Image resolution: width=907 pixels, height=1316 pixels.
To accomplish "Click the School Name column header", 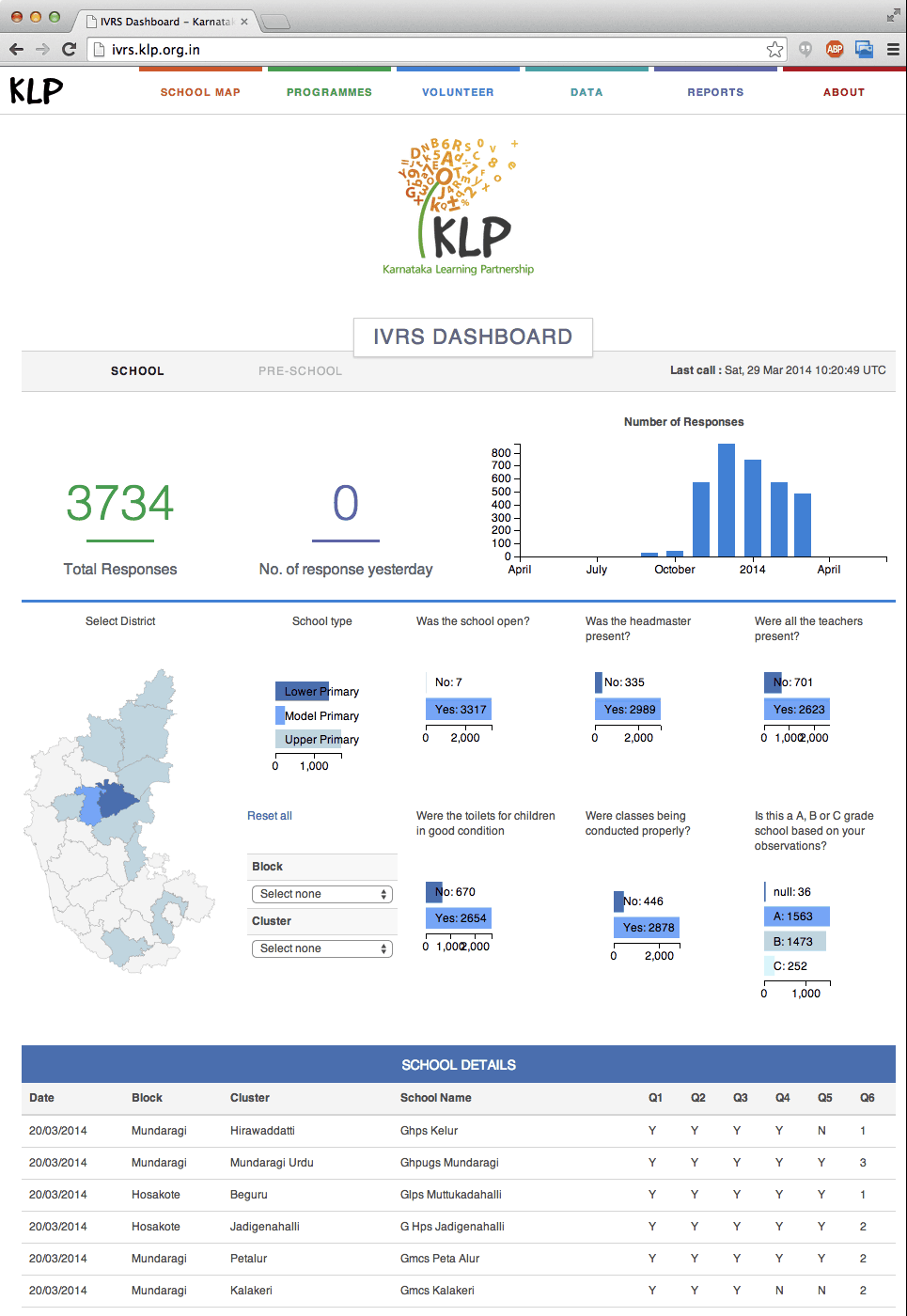I will coord(436,1098).
